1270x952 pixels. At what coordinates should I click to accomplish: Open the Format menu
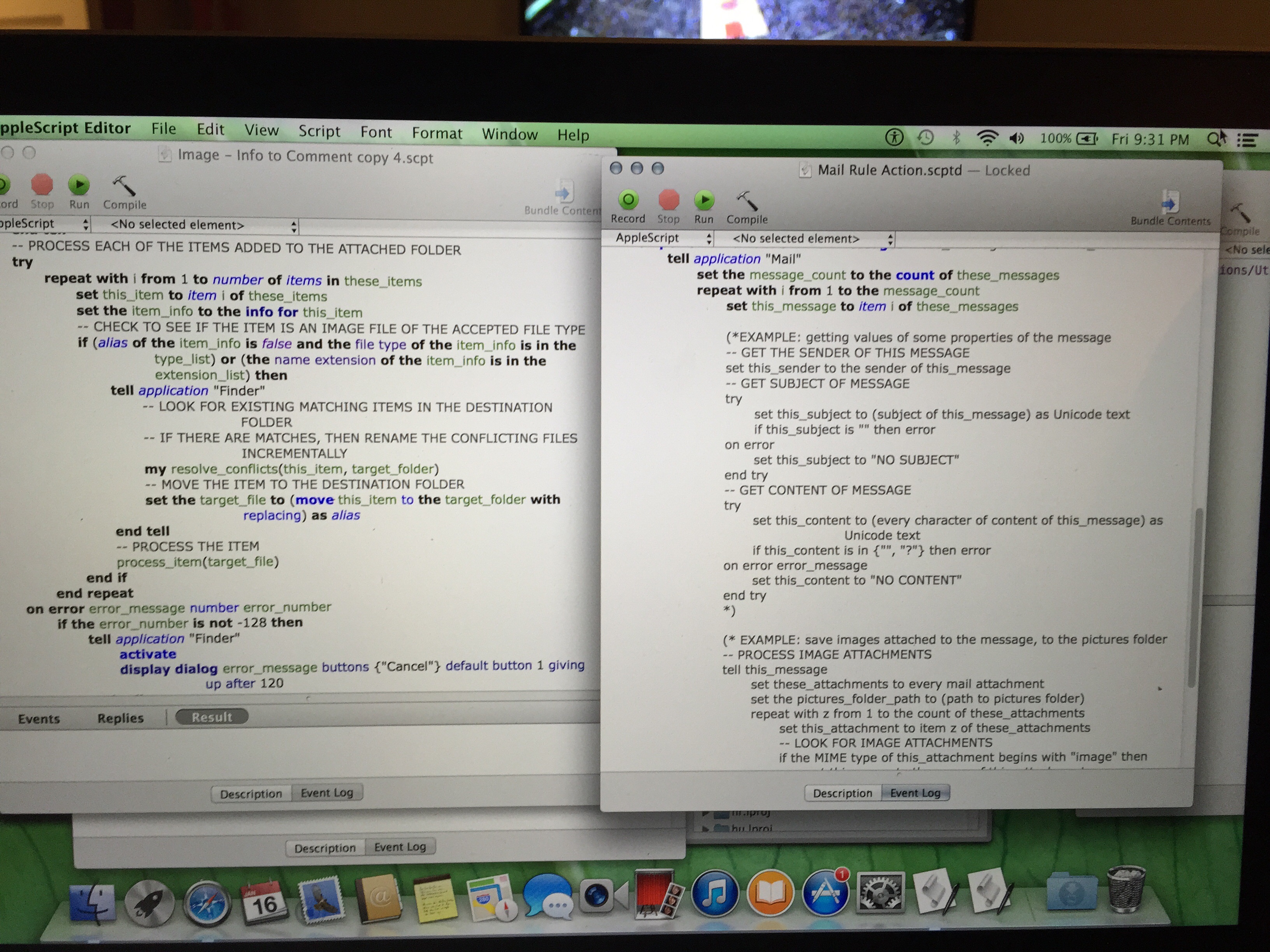[x=437, y=133]
